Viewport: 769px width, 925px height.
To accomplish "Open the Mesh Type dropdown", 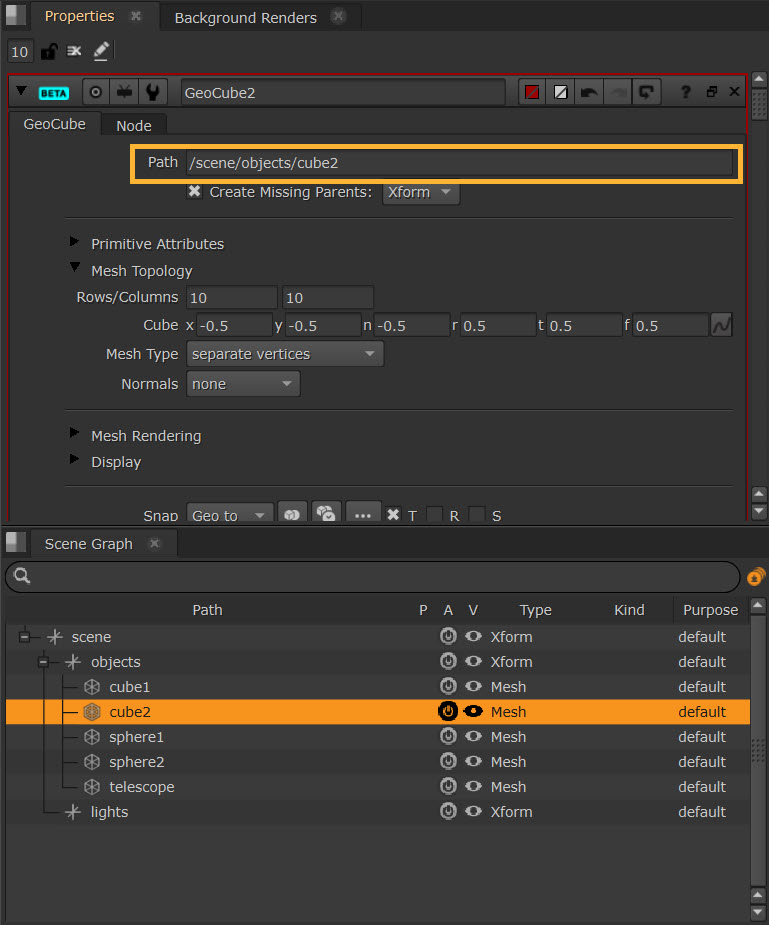I will click(x=285, y=354).
